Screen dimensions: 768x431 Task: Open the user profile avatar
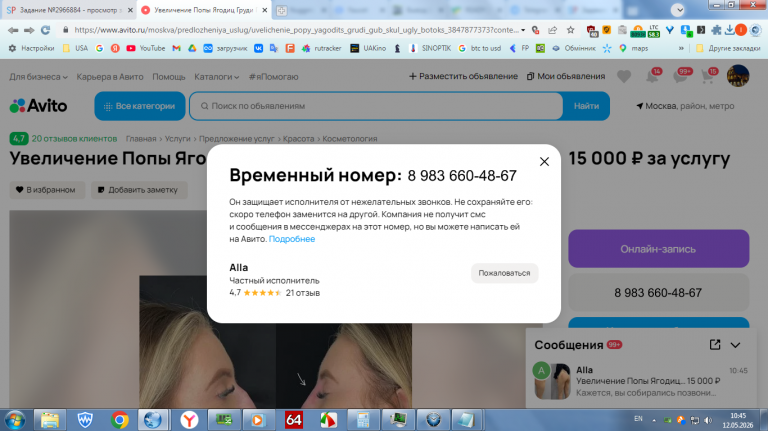(738, 76)
